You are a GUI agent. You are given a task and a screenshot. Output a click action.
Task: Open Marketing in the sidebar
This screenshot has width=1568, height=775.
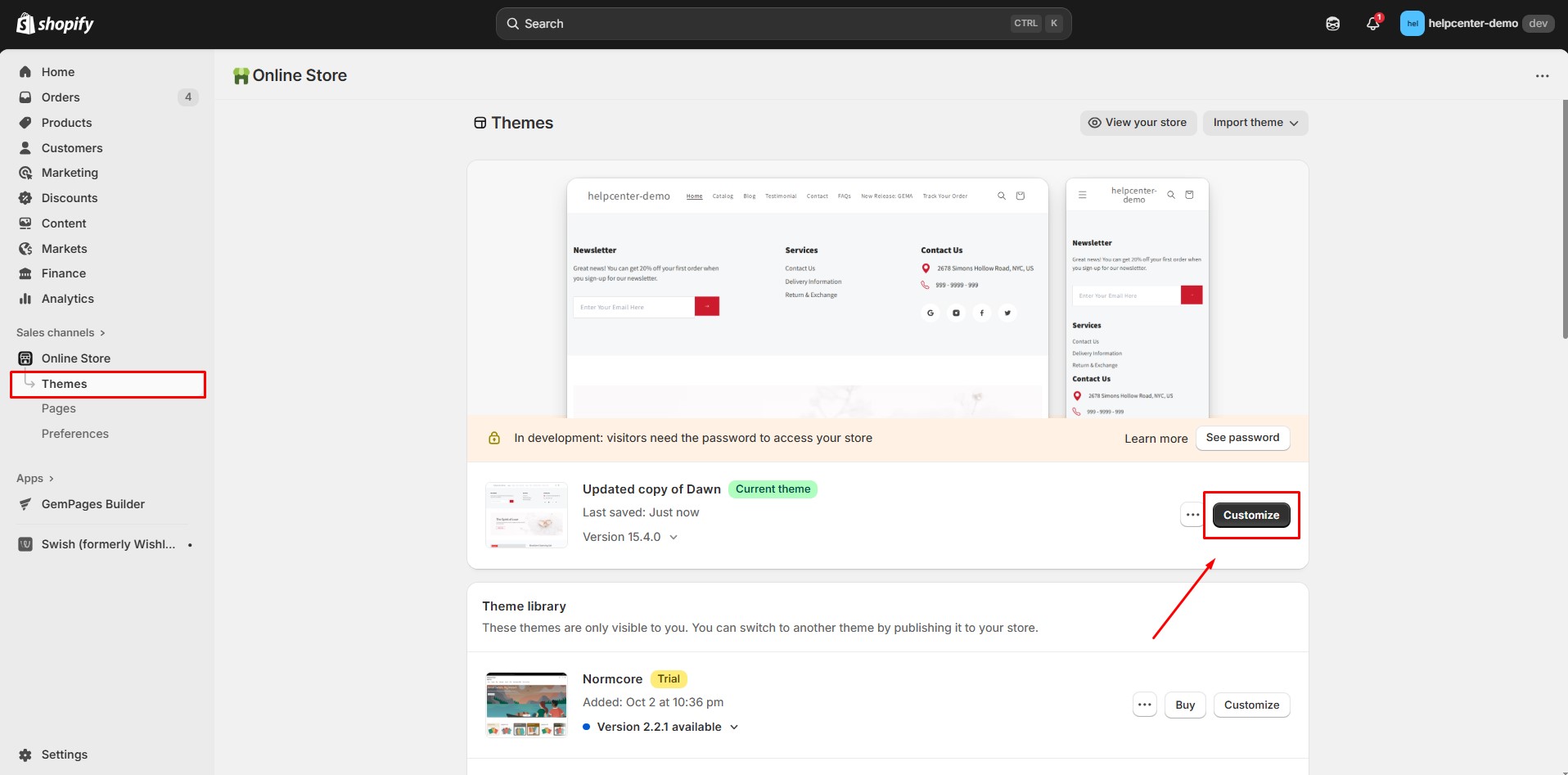[x=70, y=173]
